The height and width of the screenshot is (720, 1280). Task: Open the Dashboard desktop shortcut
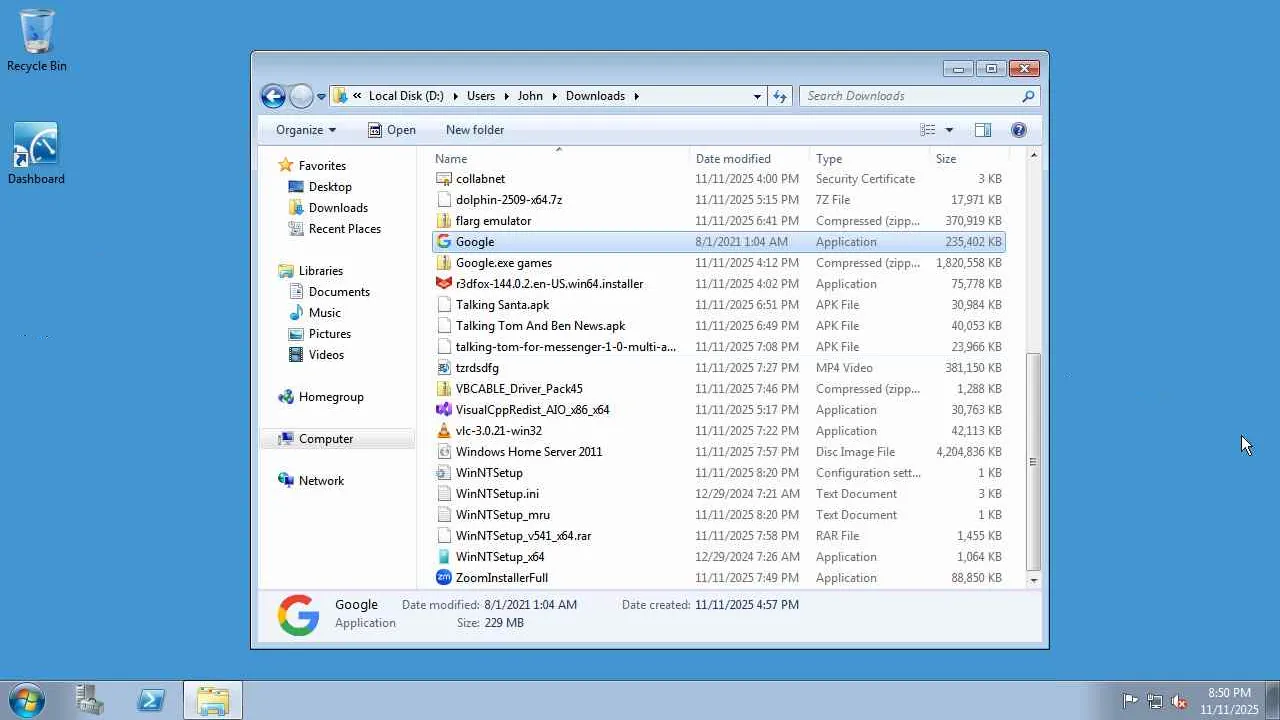[36, 154]
